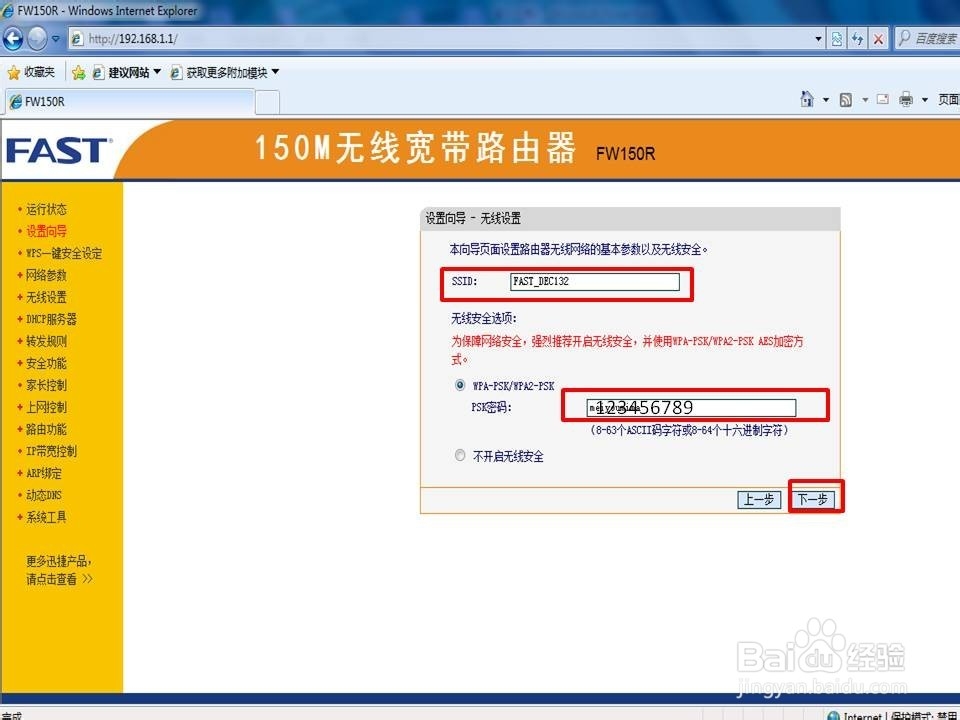Open 运行状态 in the sidebar
Screen dimensions: 960x720
pyautogui.click(x=46, y=209)
